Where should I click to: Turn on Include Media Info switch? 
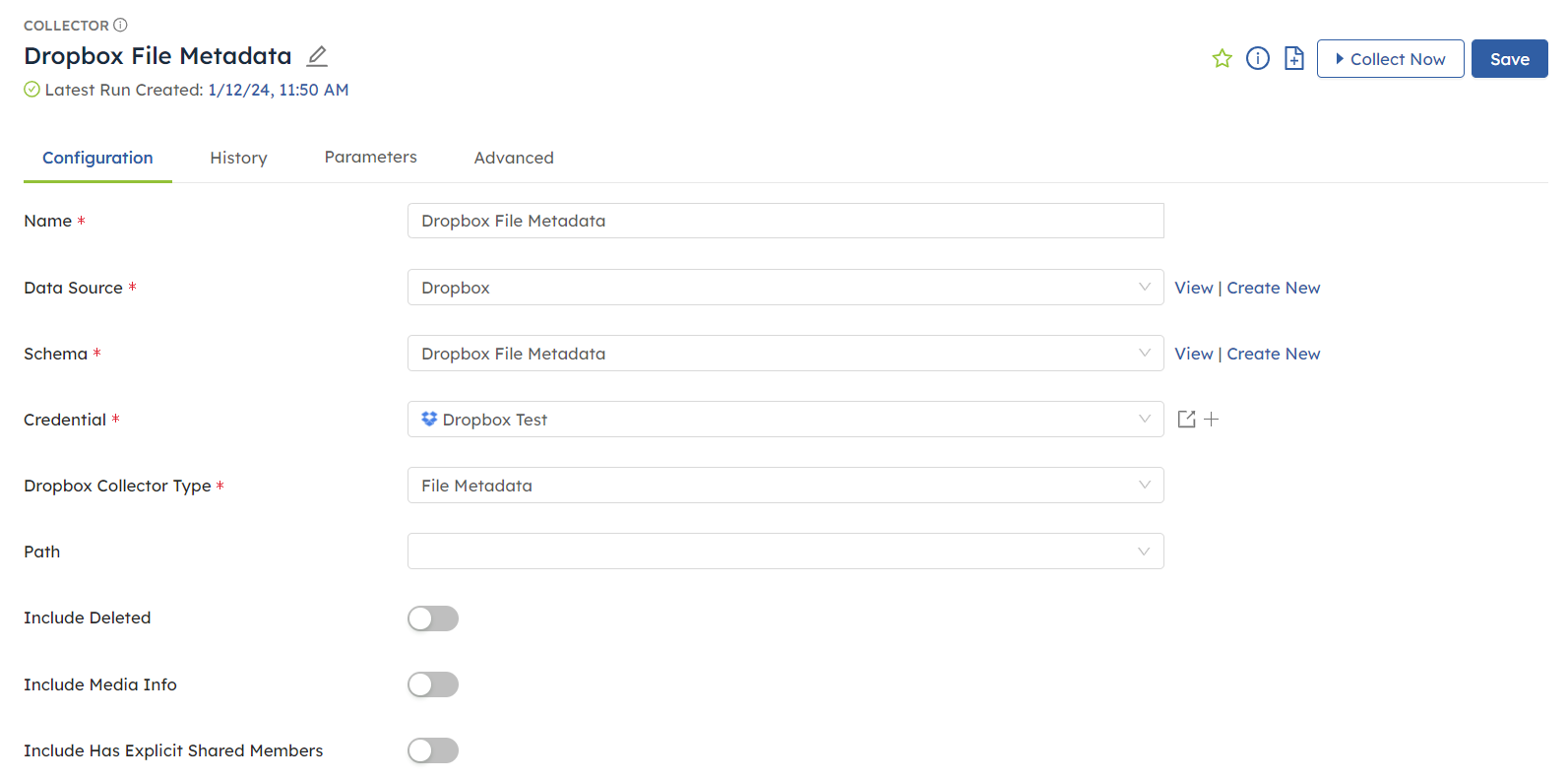433,684
